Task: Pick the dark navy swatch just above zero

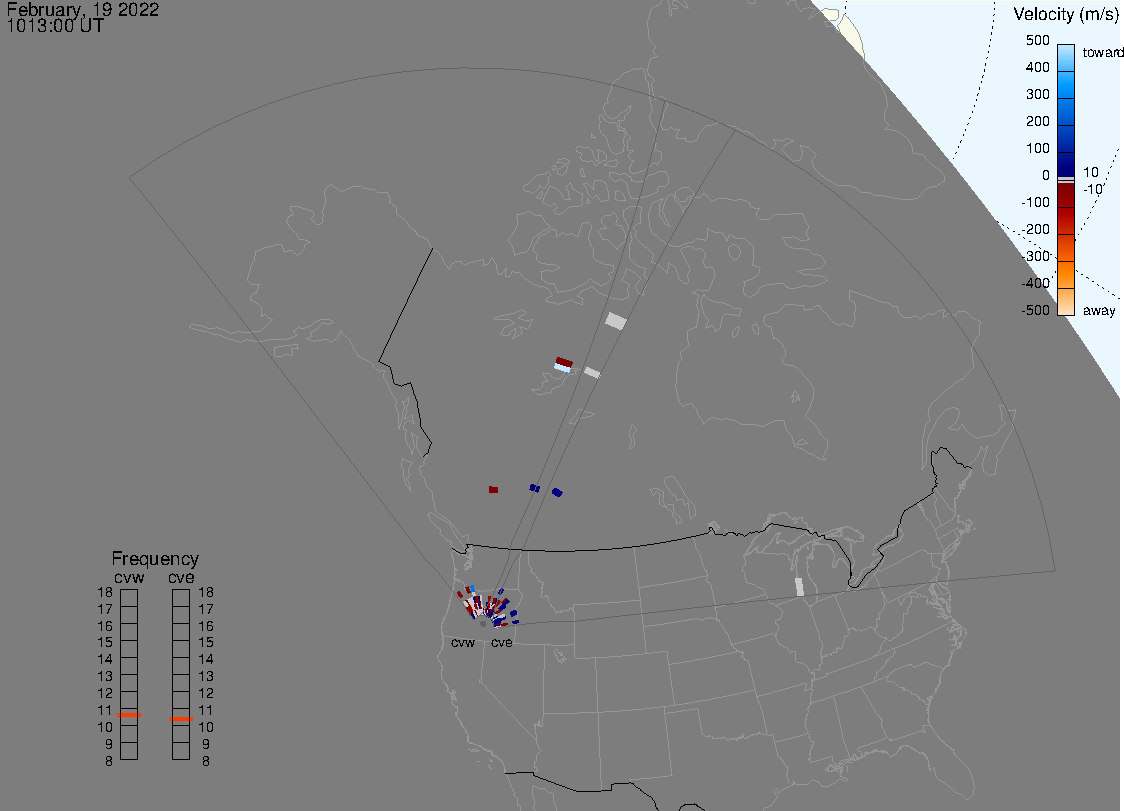Action: [1066, 164]
